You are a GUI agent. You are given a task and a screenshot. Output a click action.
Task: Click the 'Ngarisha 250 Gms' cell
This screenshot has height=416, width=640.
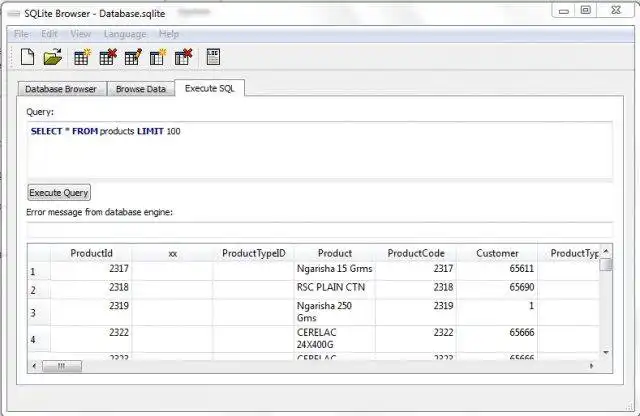[335, 312]
